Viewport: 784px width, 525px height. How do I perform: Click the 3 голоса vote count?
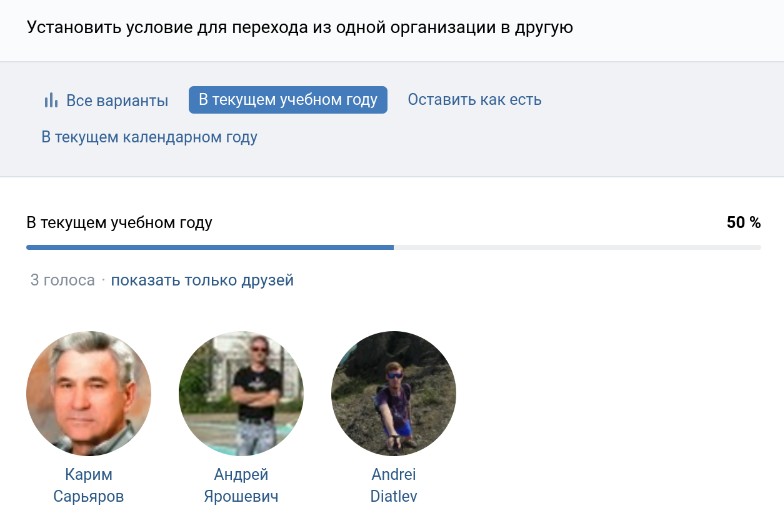pos(62,280)
